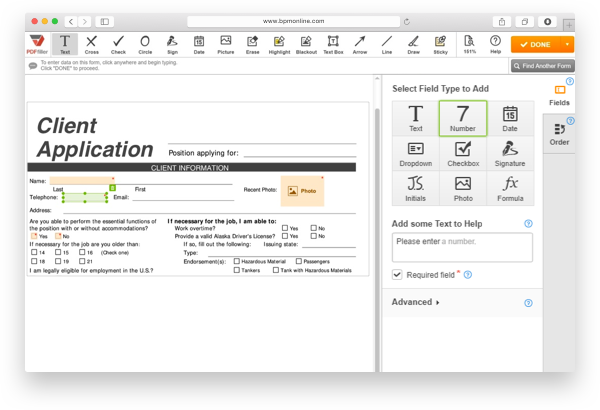Add a Dropdown field type
The width and height of the screenshot is (600, 410).
tap(416, 154)
